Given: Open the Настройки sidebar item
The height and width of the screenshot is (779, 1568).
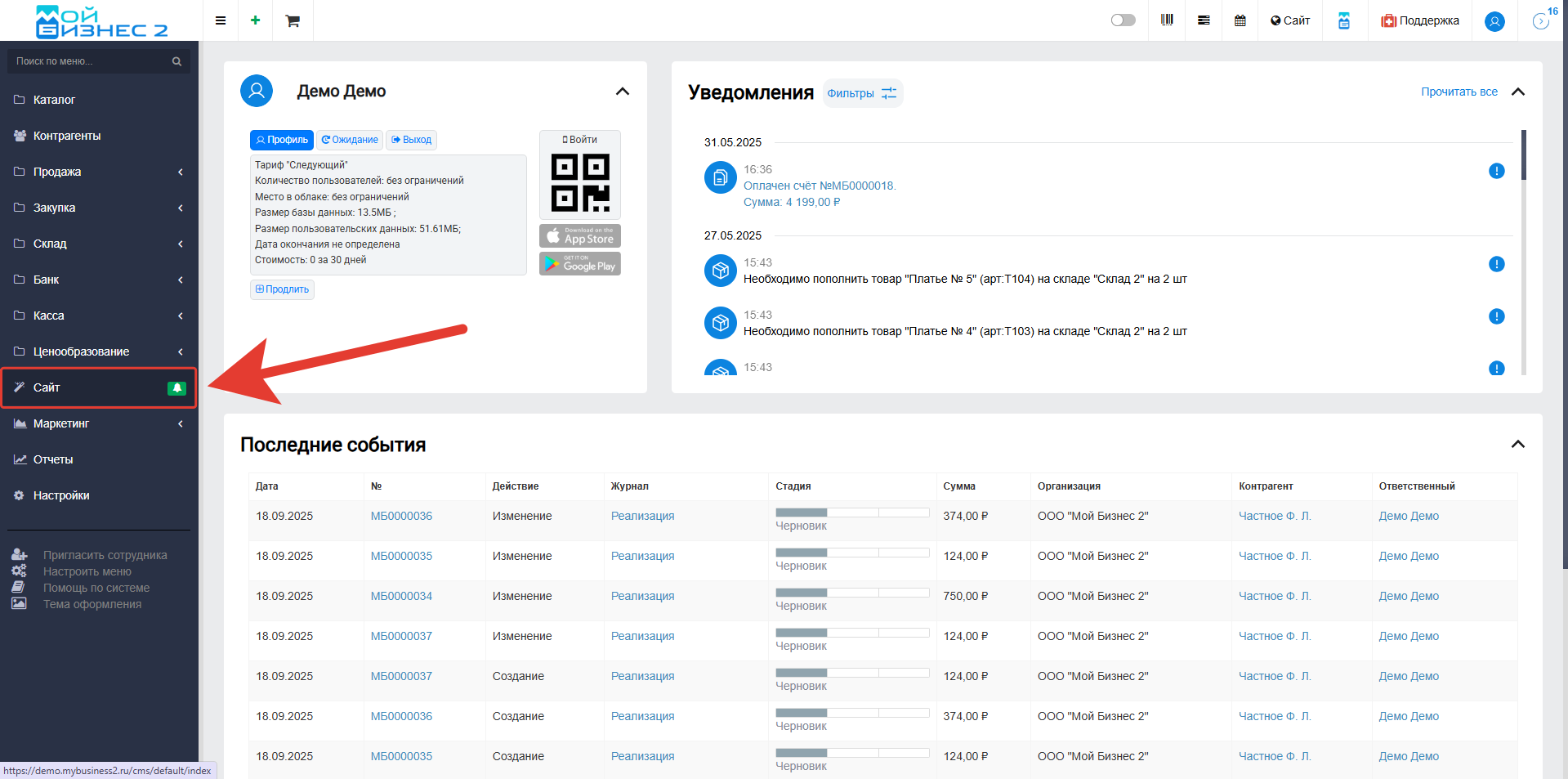Looking at the screenshot, I should 61,495.
